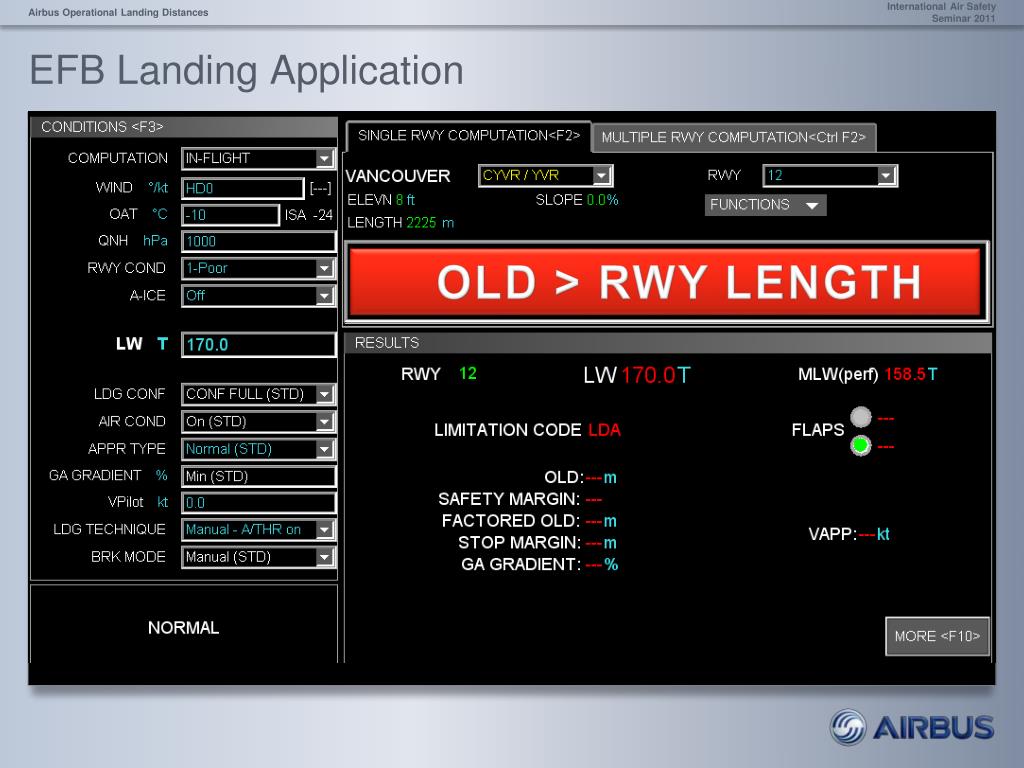Click the QNH field showing 1000
This screenshot has width=1024, height=768.
(259, 241)
